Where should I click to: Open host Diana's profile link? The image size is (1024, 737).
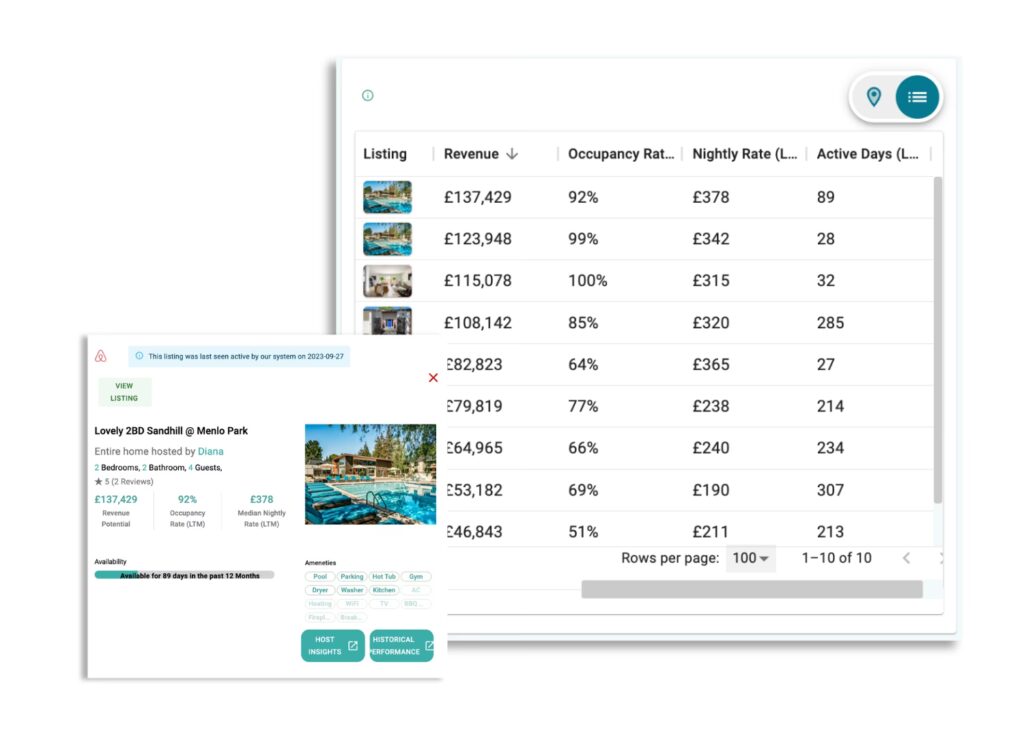coord(210,452)
